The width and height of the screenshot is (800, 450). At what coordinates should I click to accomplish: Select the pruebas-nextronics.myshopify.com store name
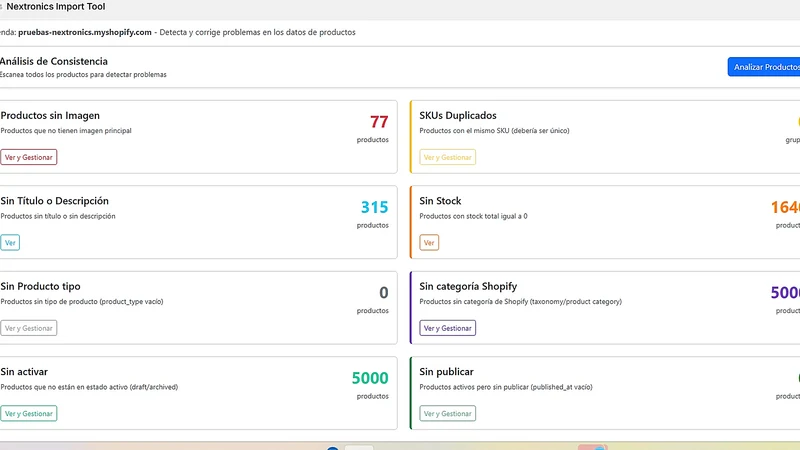pos(85,32)
